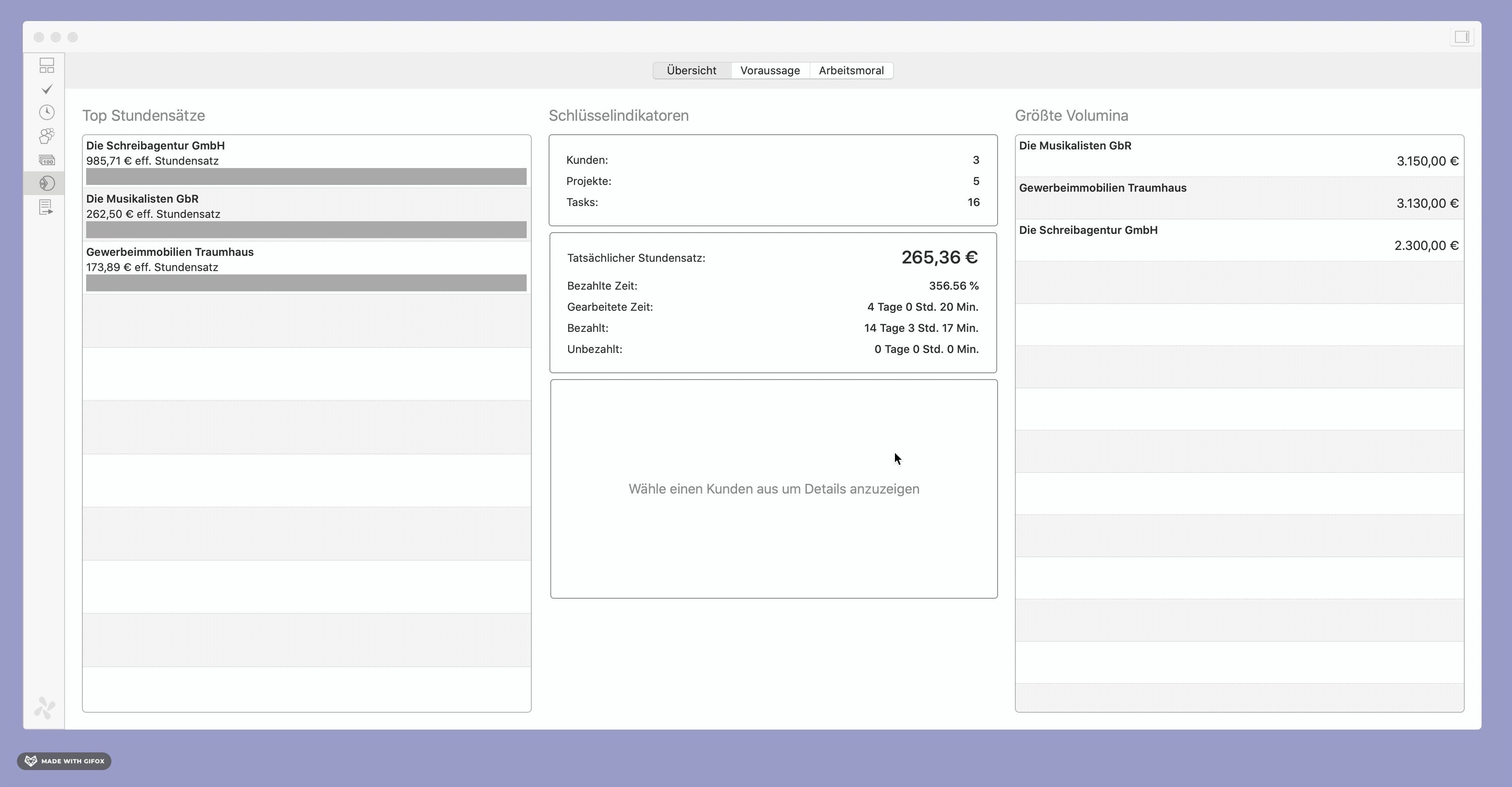Click the 3.150,00 € volume amount
This screenshot has width=1512, height=787.
click(1428, 161)
